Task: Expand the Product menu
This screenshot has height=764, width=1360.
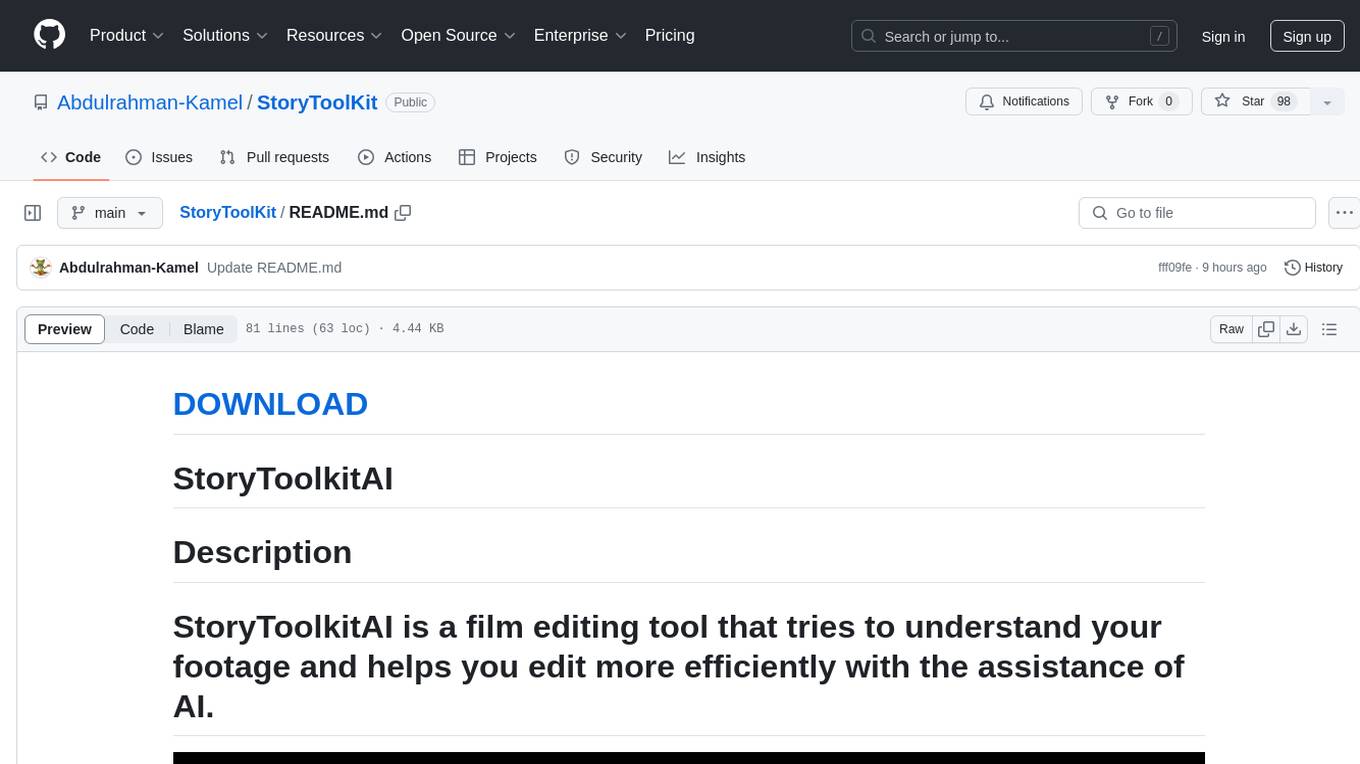Action: (127, 35)
